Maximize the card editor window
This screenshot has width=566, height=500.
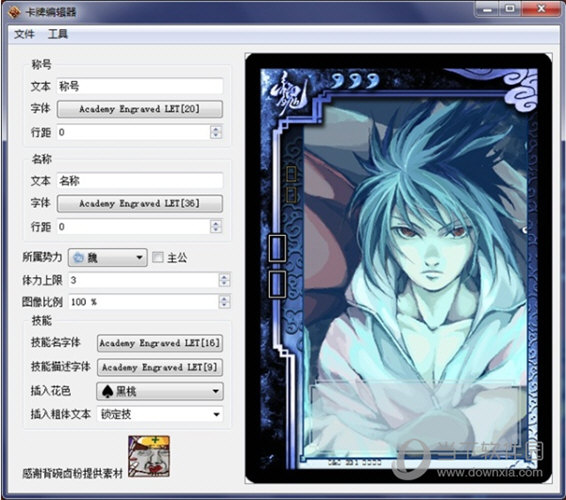pos(510,9)
